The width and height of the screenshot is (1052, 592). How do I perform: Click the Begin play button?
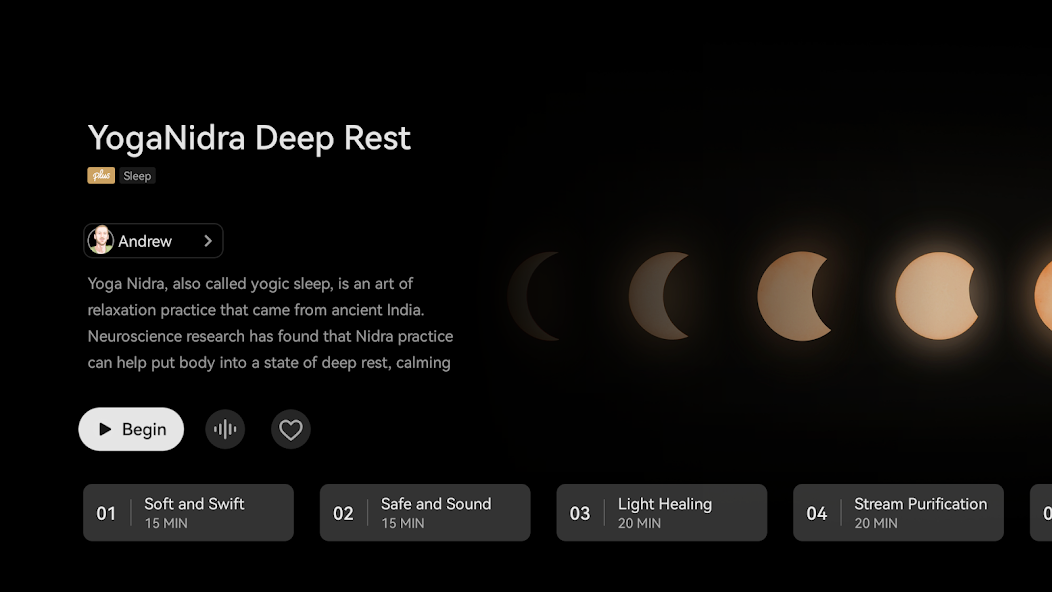coord(131,429)
